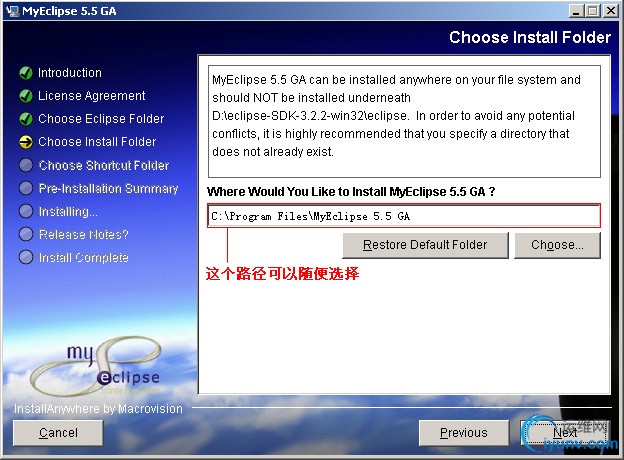Select the Installing... step label

[68, 212]
